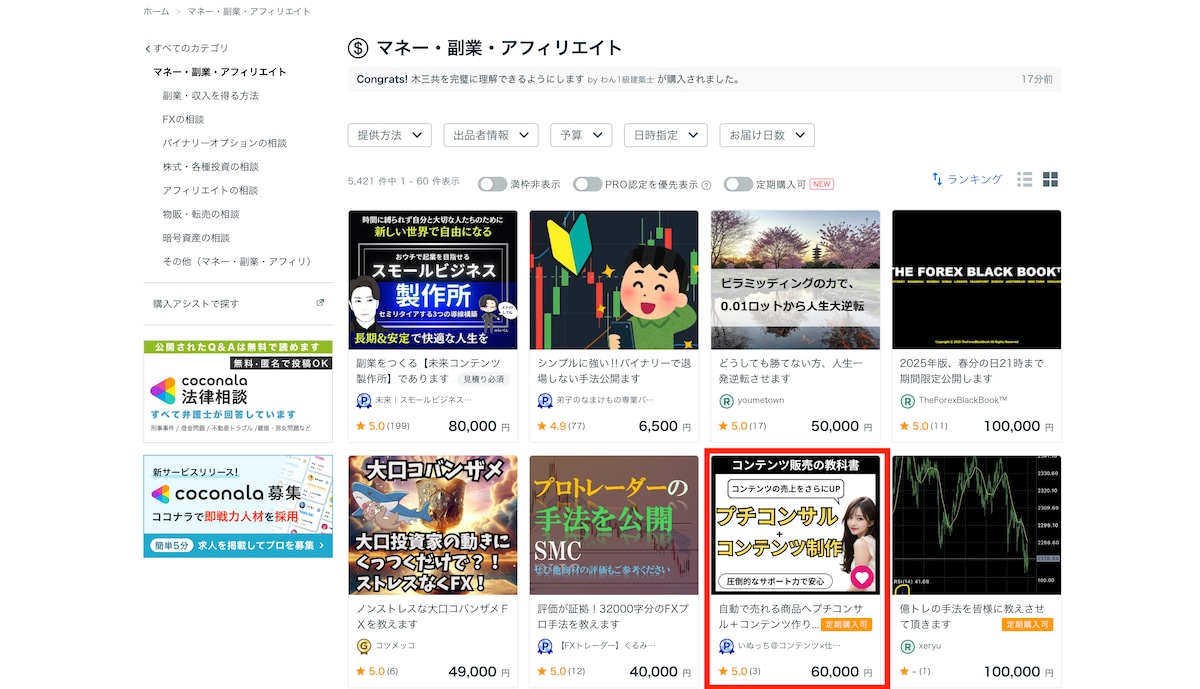Open プロトレーダーの手法を公開 thumbnail
The image size is (1200, 689).
pyautogui.click(x=614, y=525)
